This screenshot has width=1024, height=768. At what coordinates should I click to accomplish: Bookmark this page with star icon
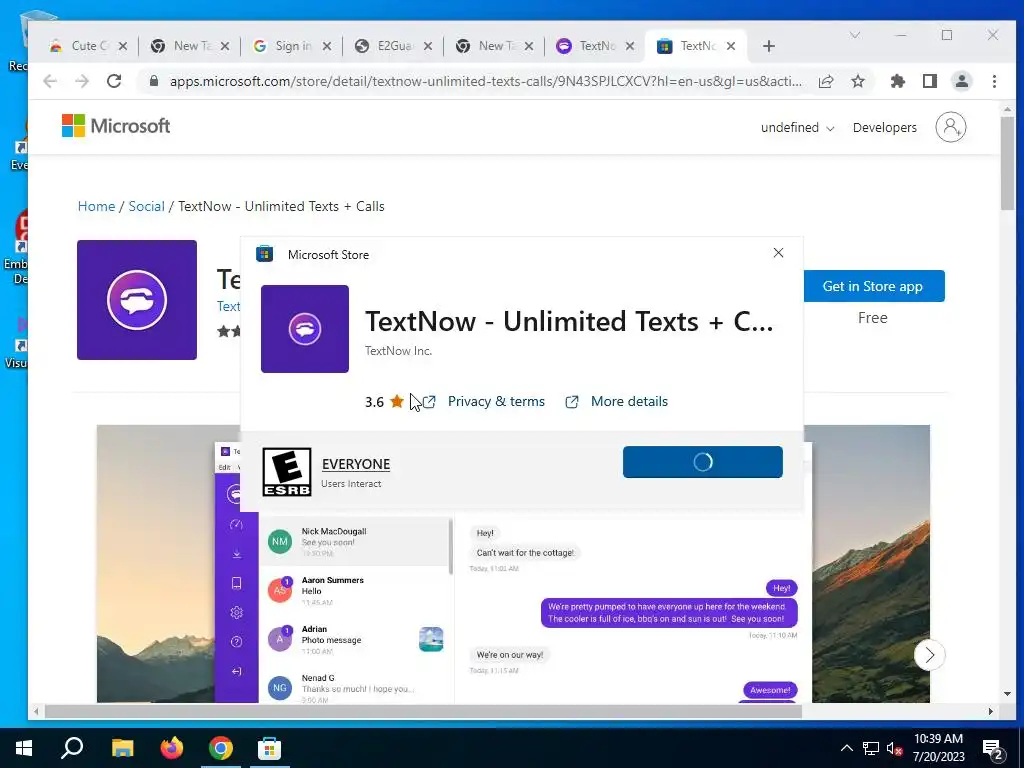pos(858,81)
